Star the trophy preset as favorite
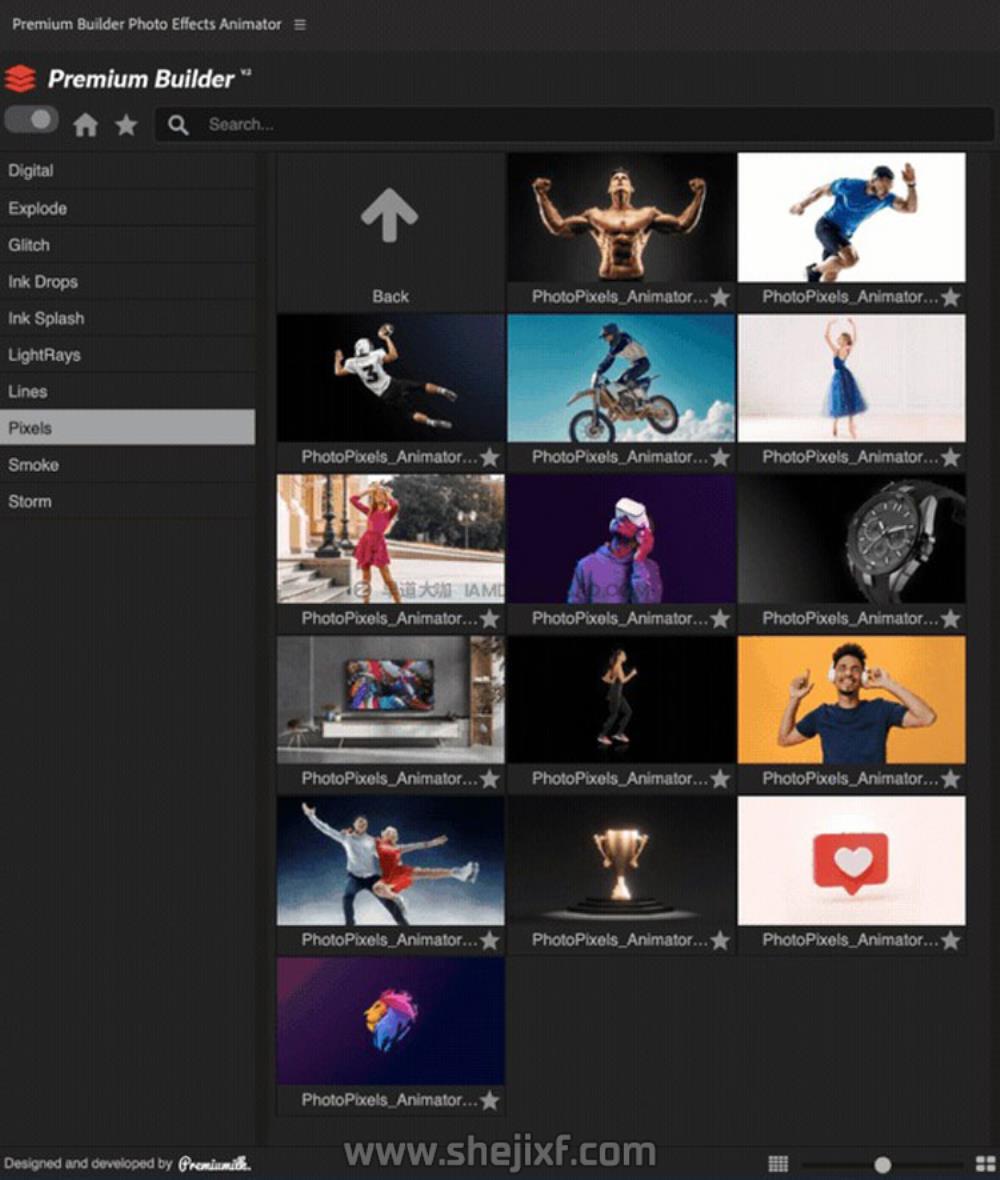Viewport: 1000px width, 1180px height. (720, 940)
